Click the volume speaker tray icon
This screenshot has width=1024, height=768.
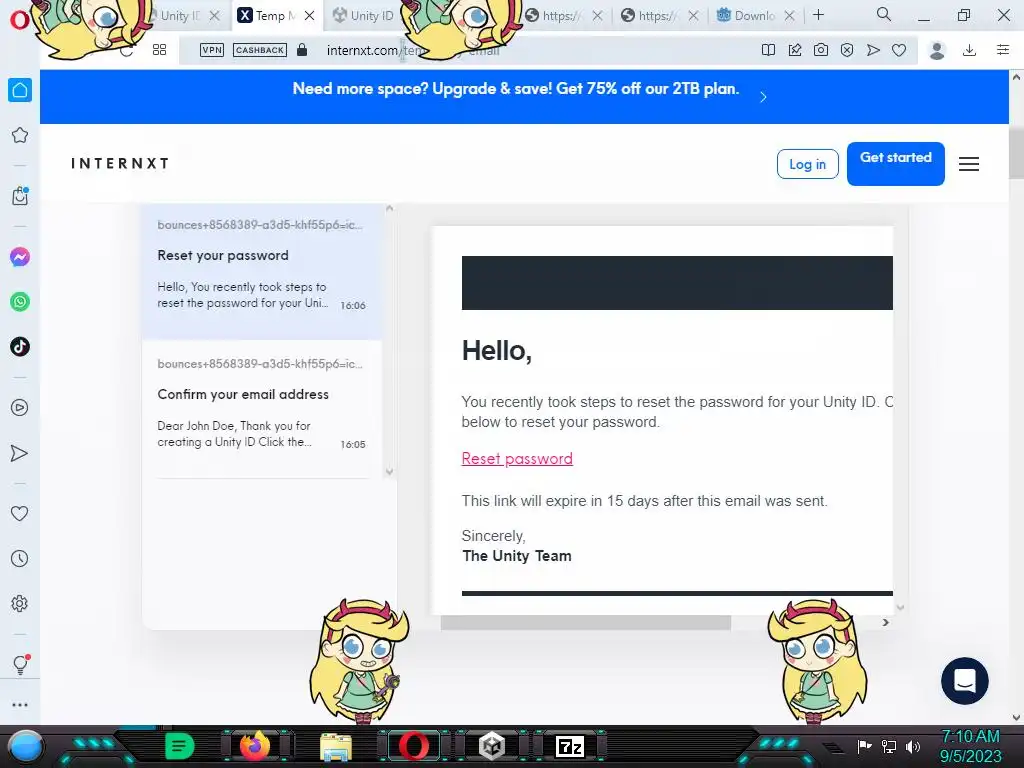point(913,746)
